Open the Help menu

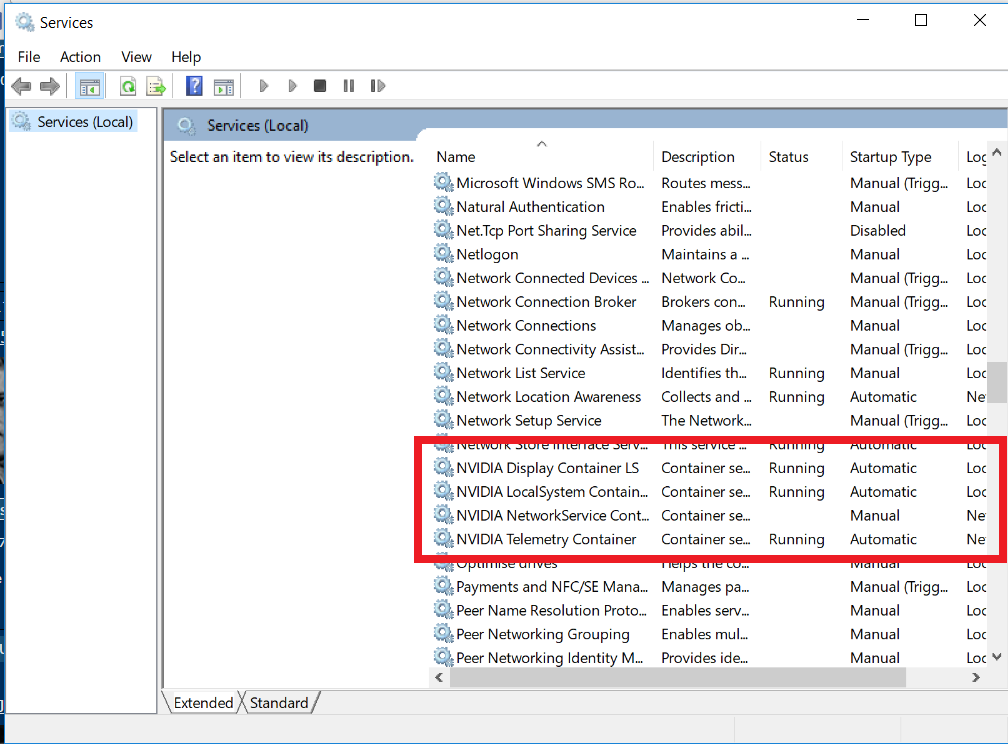(x=186, y=57)
